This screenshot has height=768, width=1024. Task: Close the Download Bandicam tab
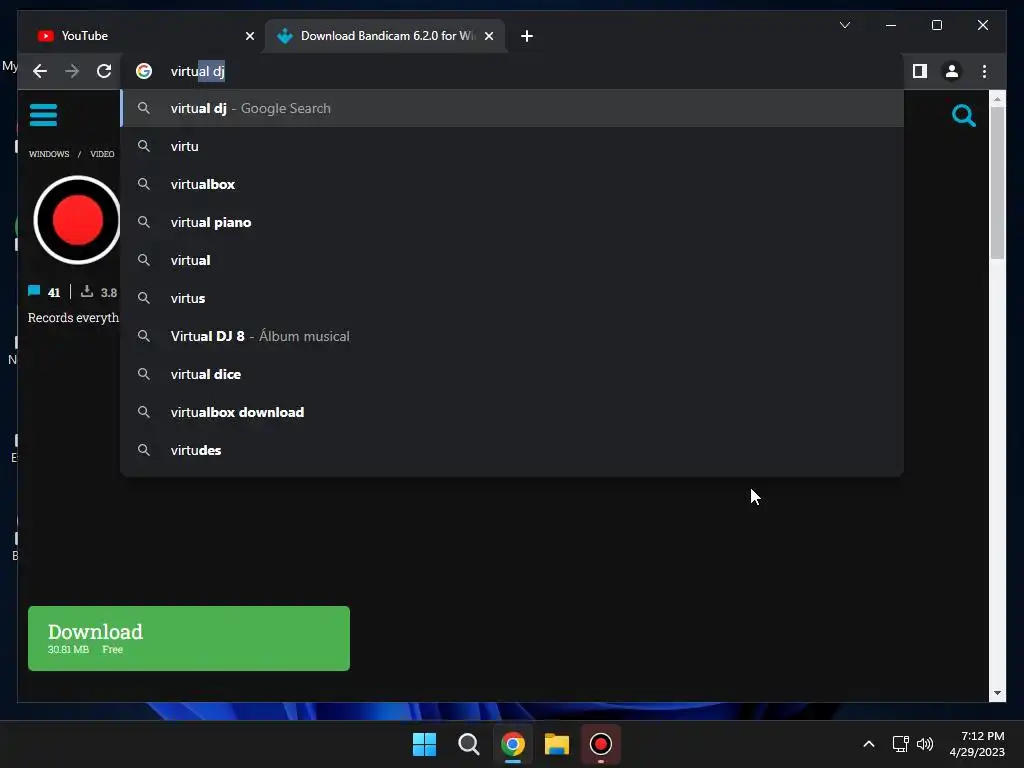click(488, 36)
